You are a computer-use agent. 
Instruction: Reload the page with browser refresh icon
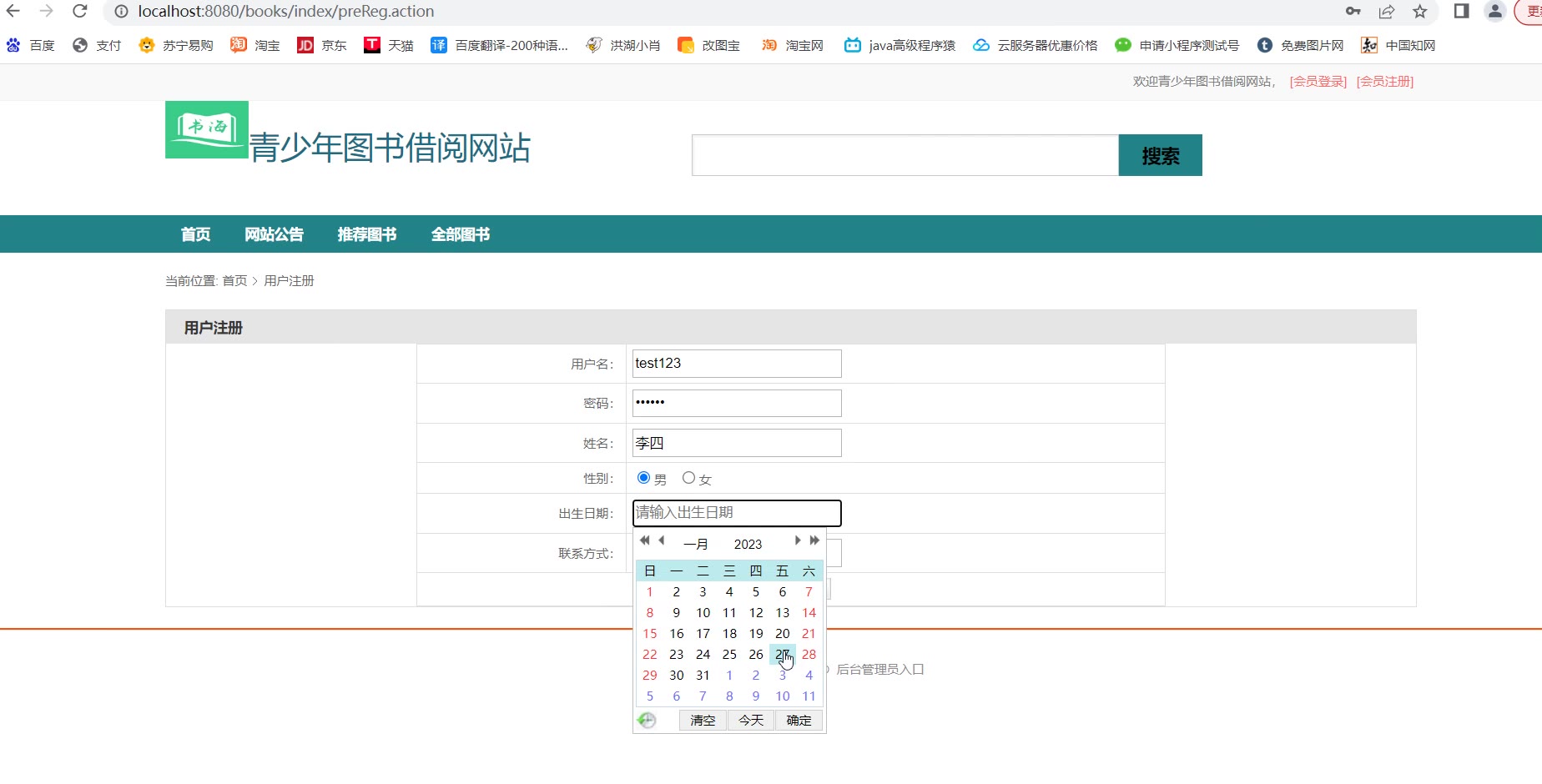pyautogui.click(x=80, y=12)
